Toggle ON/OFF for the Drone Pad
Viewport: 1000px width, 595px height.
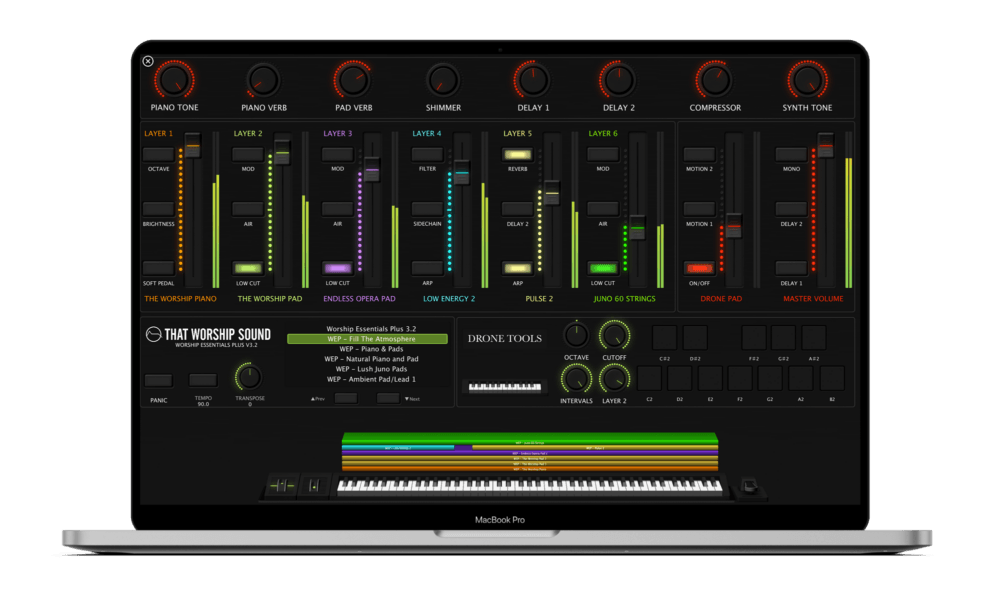tap(697, 268)
